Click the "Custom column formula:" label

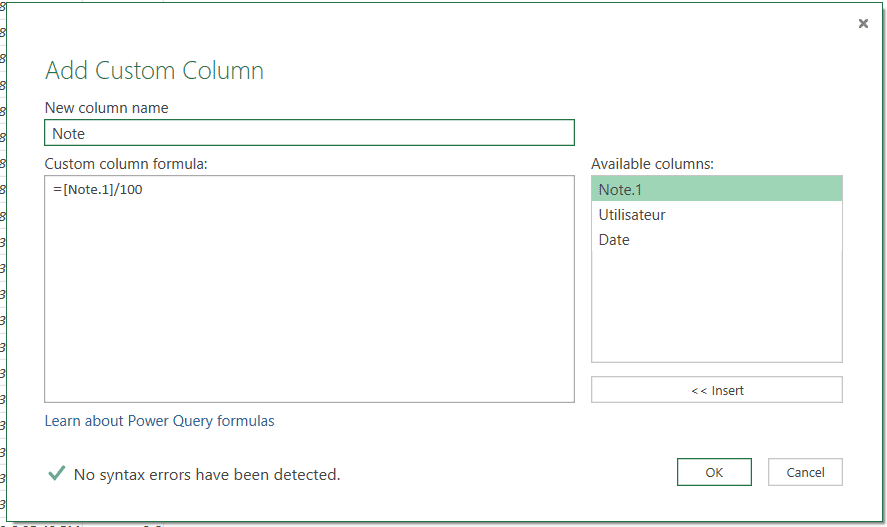pyautogui.click(x=125, y=163)
